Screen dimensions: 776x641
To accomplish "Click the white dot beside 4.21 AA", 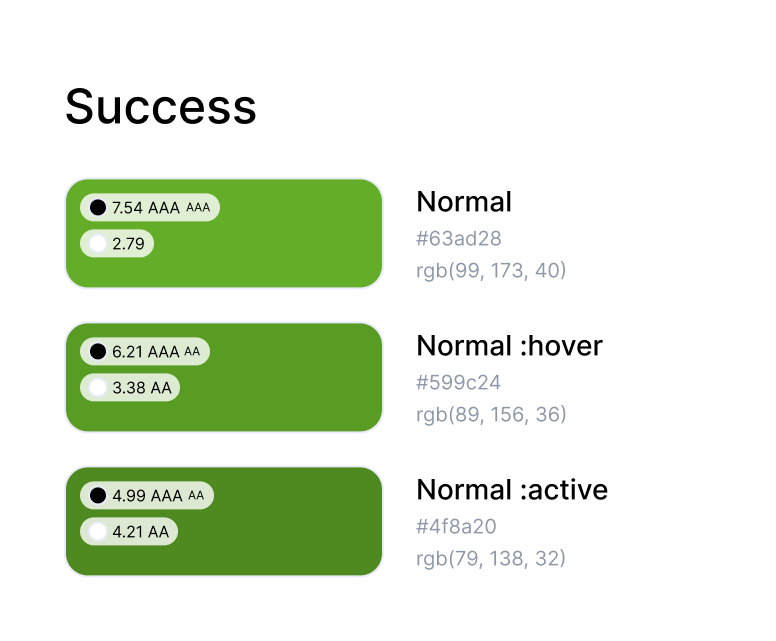I will [x=97, y=531].
